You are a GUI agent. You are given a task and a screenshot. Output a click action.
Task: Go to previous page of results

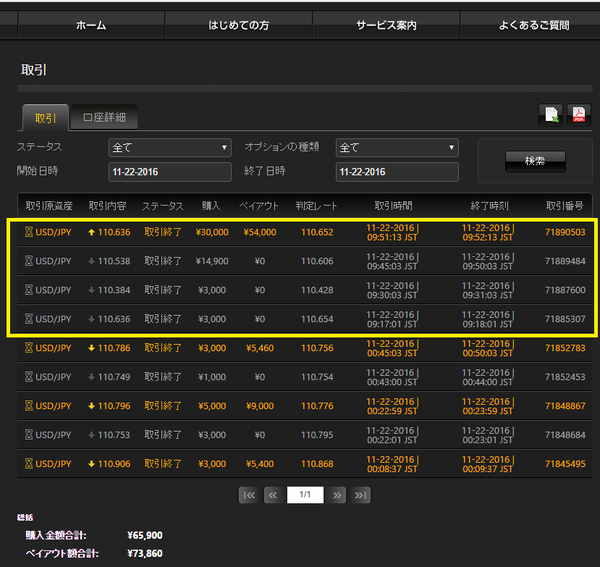273,495
